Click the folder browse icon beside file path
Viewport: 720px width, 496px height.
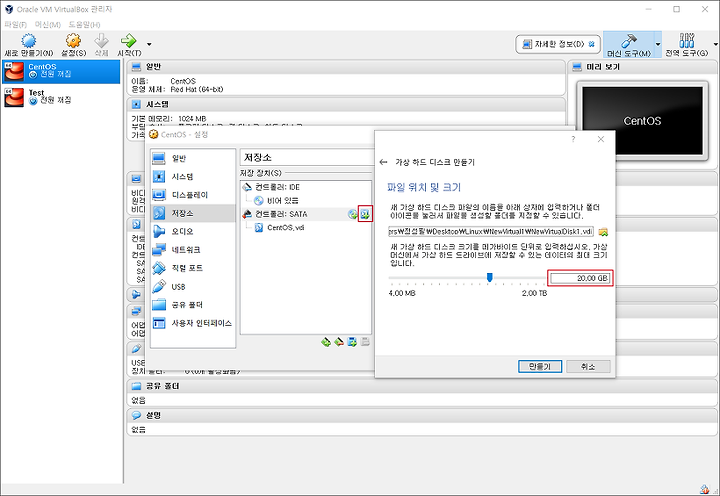pos(603,232)
